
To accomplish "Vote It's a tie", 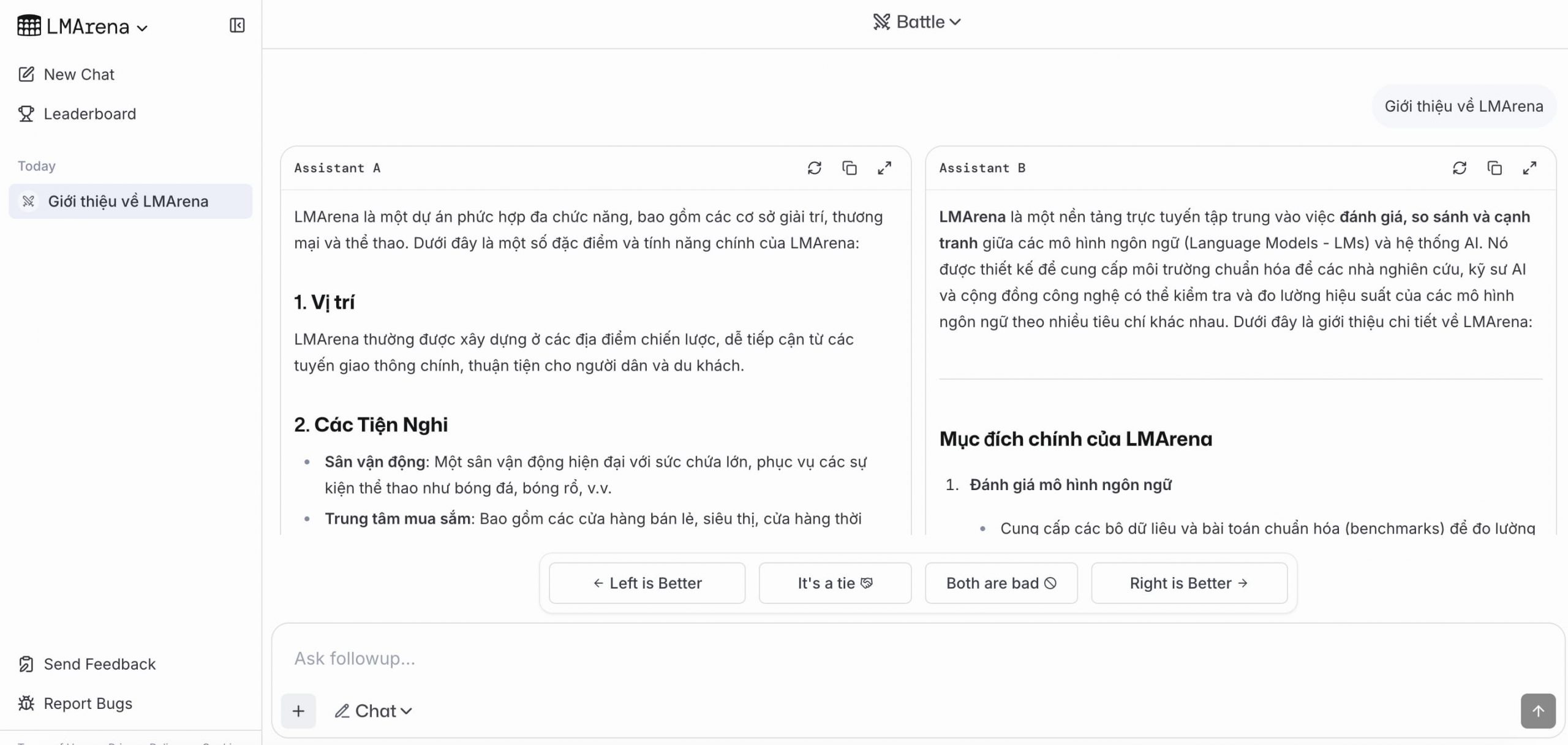I will (835, 583).
